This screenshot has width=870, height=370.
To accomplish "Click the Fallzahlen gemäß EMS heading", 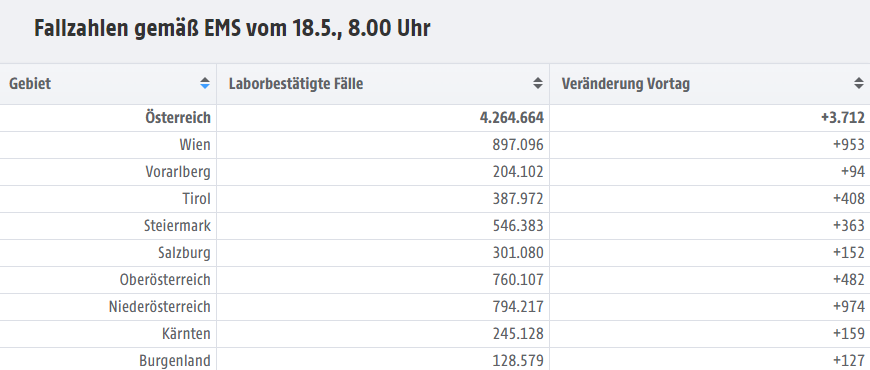I will tap(232, 28).
